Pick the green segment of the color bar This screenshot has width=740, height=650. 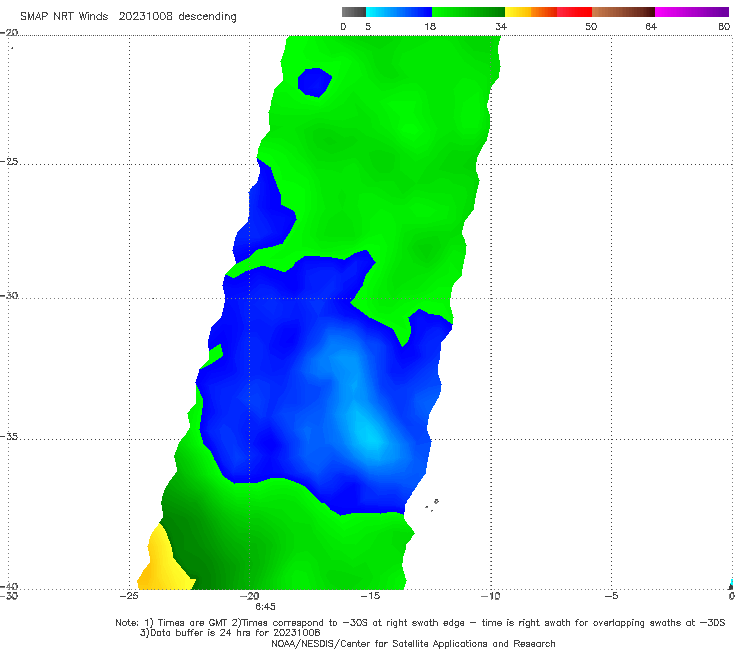tap(468, 12)
